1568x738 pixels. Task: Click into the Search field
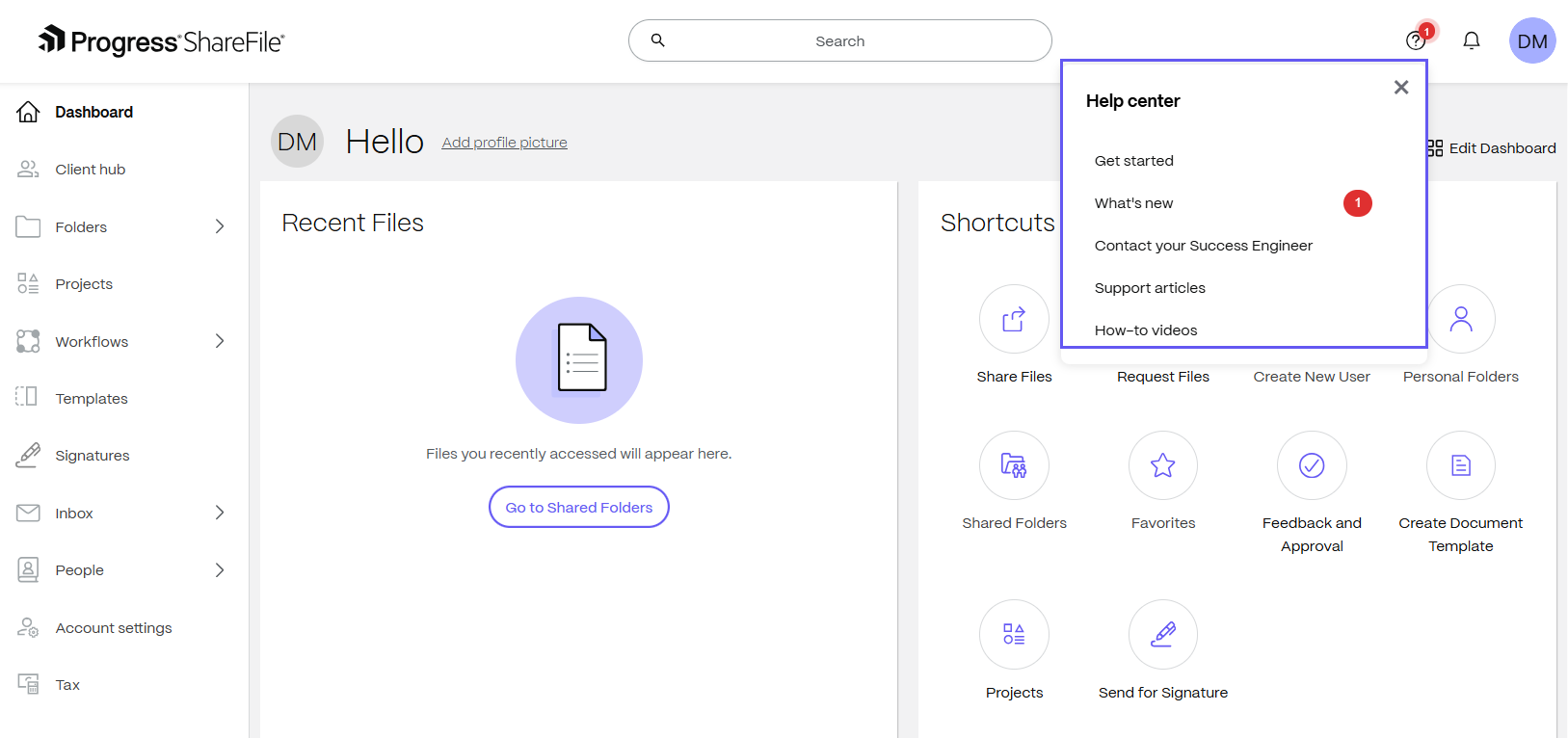pyautogui.click(x=839, y=40)
